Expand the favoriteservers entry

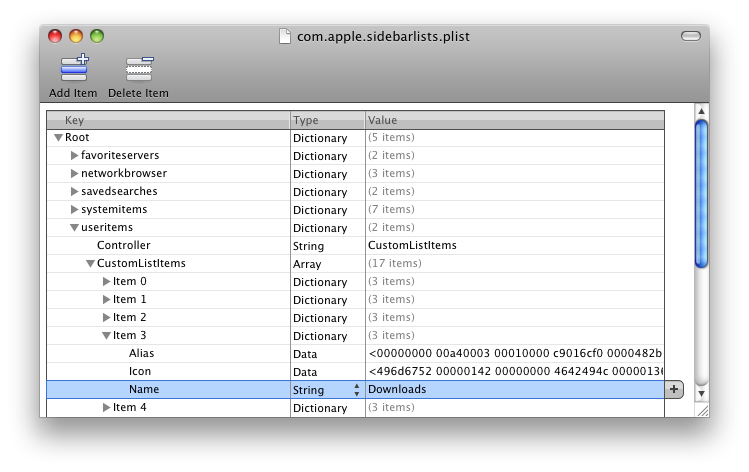pos(74,155)
